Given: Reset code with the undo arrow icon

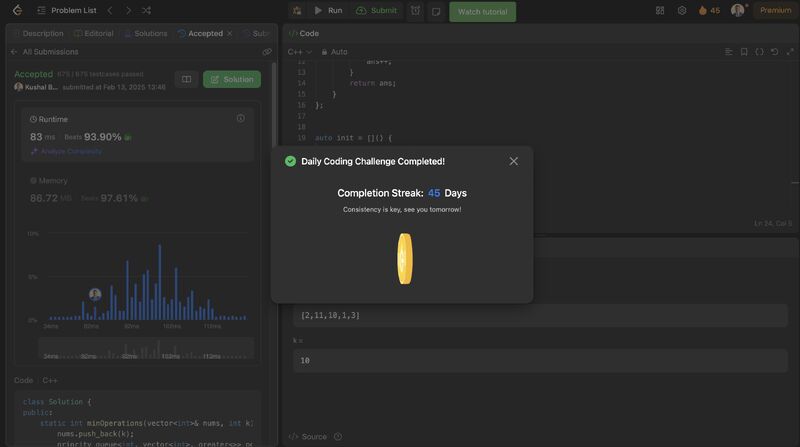Looking at the screenshot, I should (774, 51).
